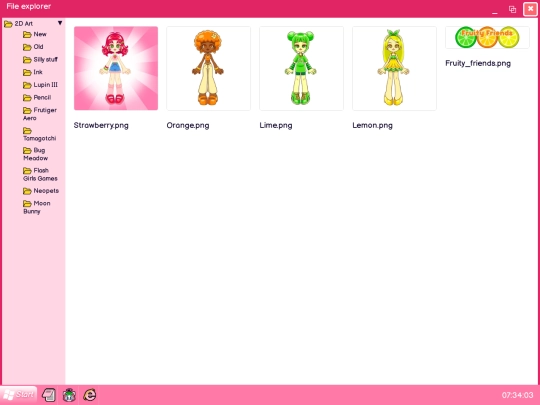The height and width of the screenshot is (405, 540).
Task: Open the Lupin III folder
Action: [x=40, y=85]
